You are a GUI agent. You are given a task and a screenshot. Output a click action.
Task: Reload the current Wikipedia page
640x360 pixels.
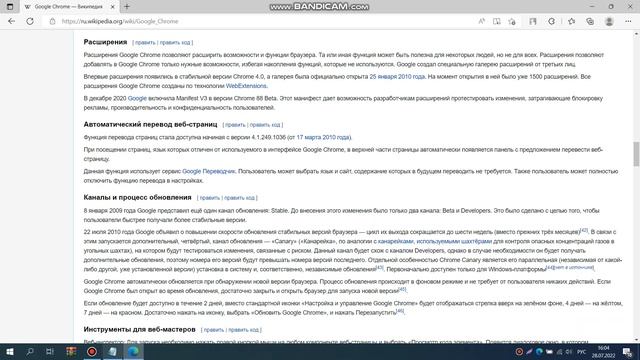click(30, 21)
